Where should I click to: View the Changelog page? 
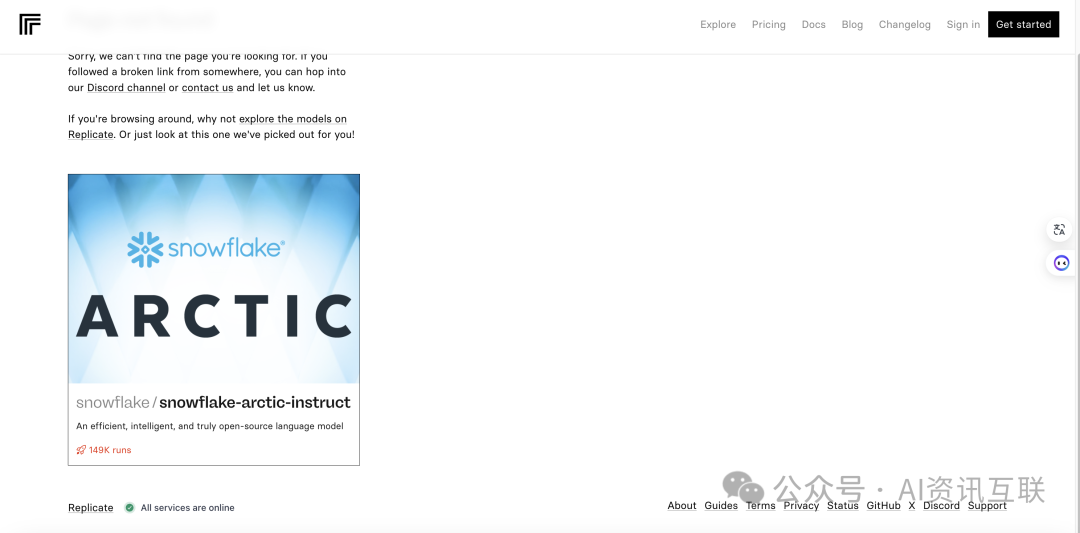[x=904, y=25]
